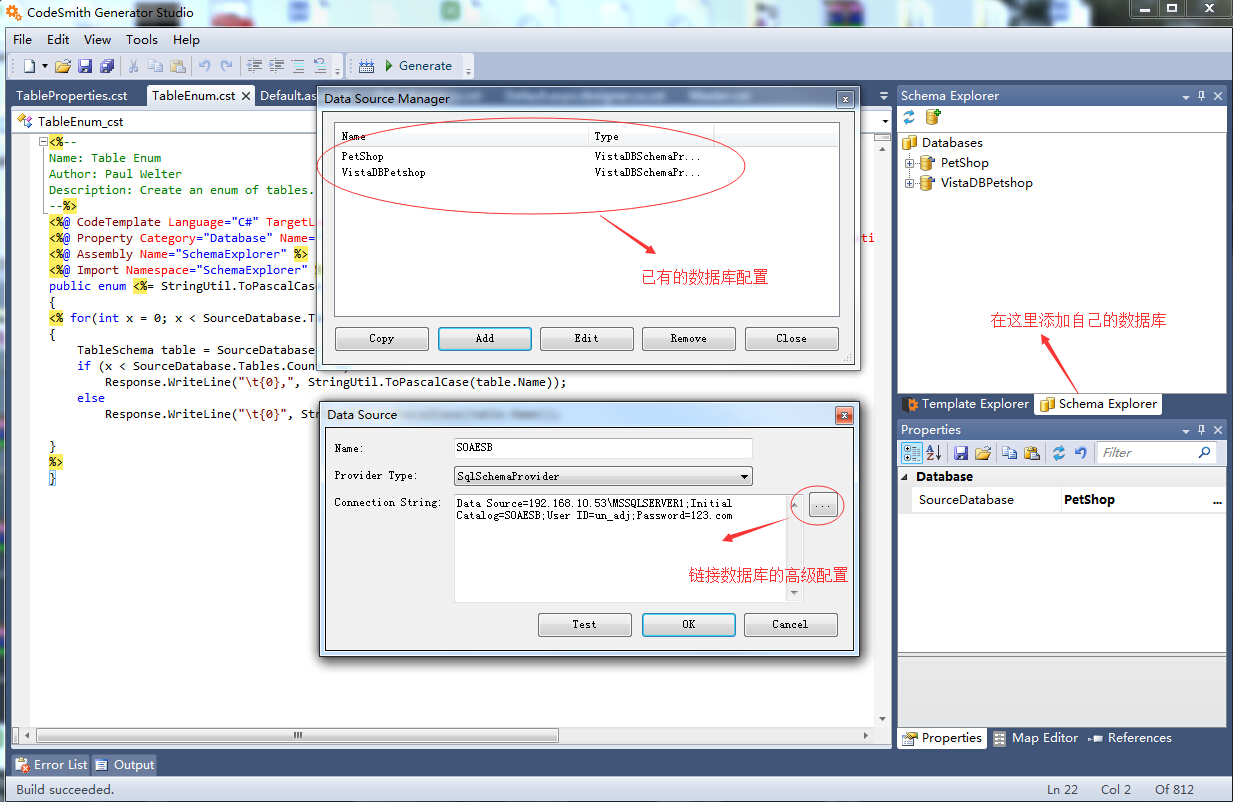1233x802 pixels.
Task: Open the SourceDatabase ellipsis picker
Action: 1217,500
